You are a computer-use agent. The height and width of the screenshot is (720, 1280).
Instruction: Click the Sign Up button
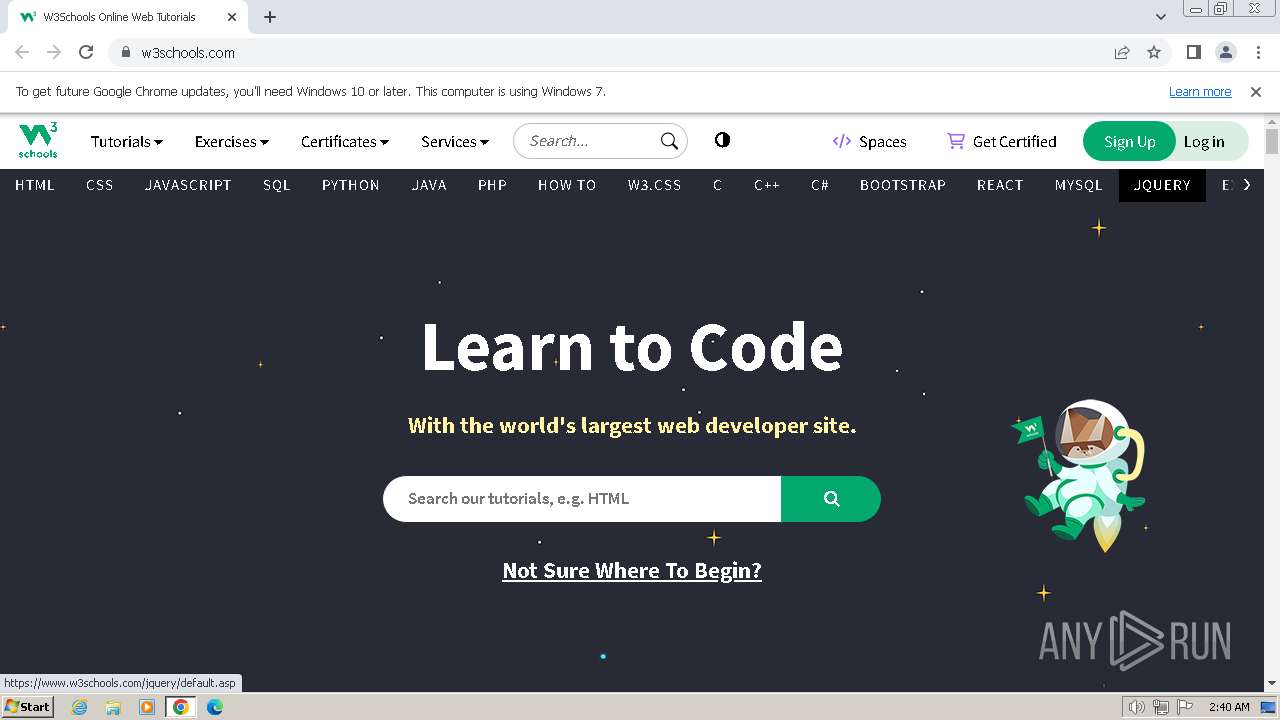pos(1130,141)
